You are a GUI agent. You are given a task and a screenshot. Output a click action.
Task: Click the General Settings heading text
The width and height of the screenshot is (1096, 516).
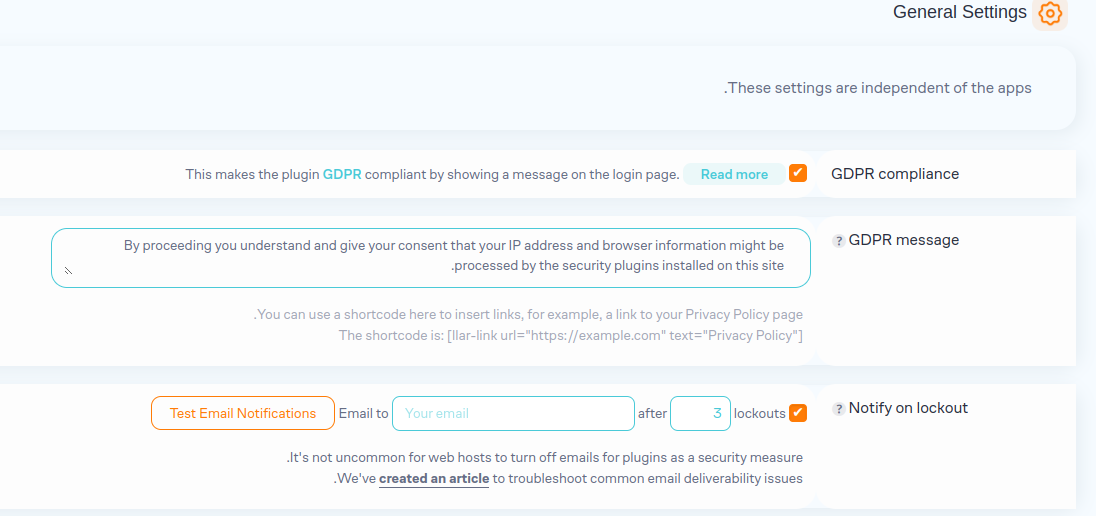point(959,13)
